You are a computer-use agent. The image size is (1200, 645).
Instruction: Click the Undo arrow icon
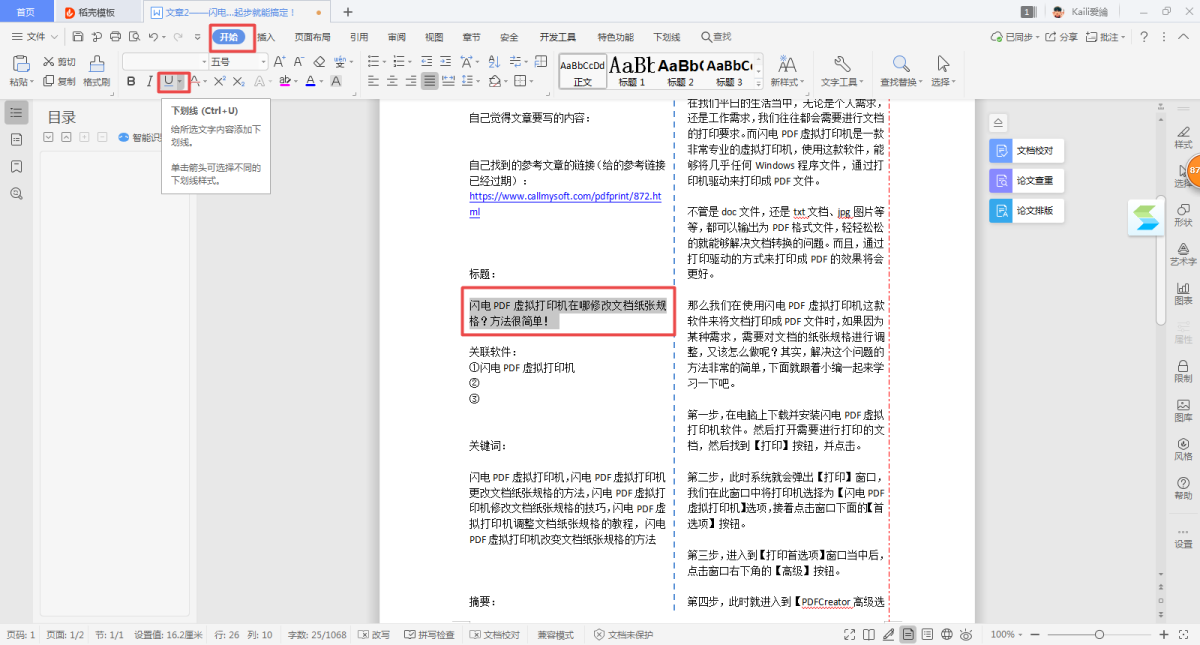click(152, 37)
